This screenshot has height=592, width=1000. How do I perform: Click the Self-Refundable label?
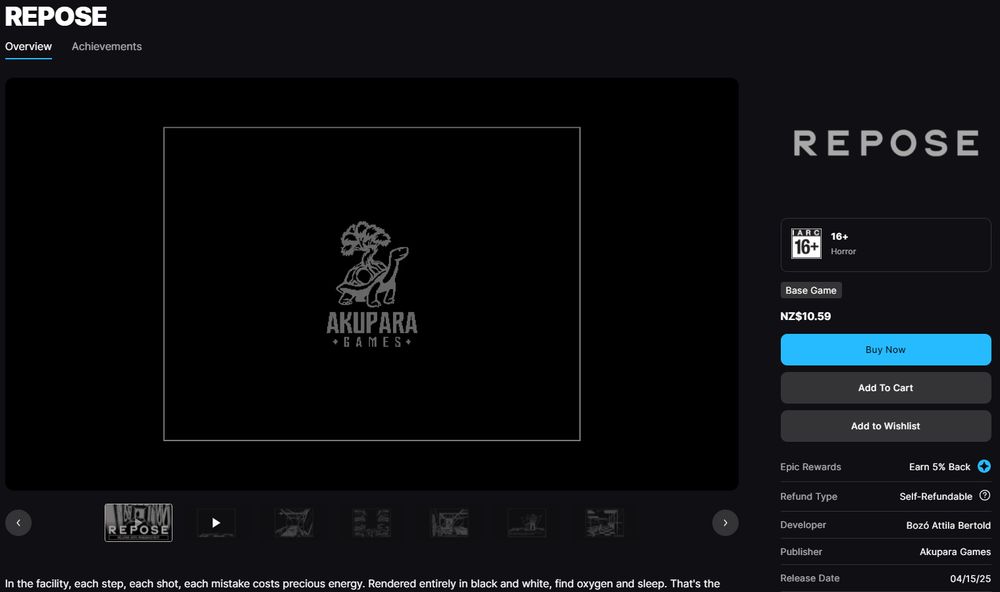click(936, 496)
